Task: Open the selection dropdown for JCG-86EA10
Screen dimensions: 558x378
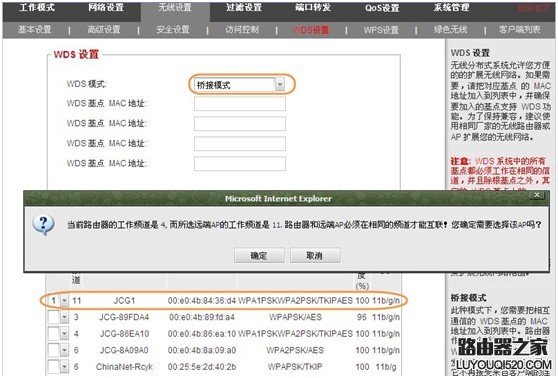Action: pos(64,334)
